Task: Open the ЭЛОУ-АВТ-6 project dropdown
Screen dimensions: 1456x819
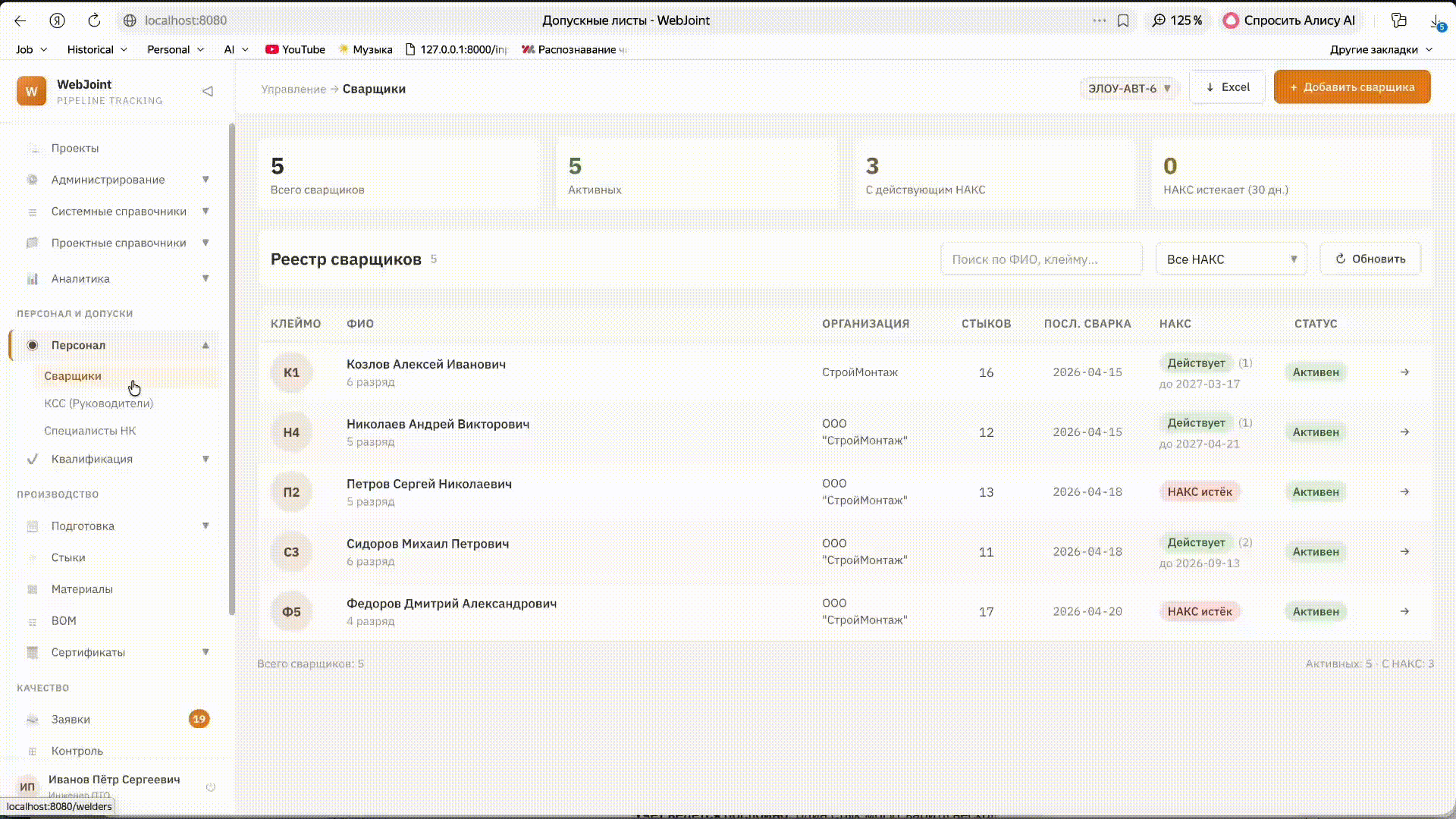Action: coord(1129,88)
